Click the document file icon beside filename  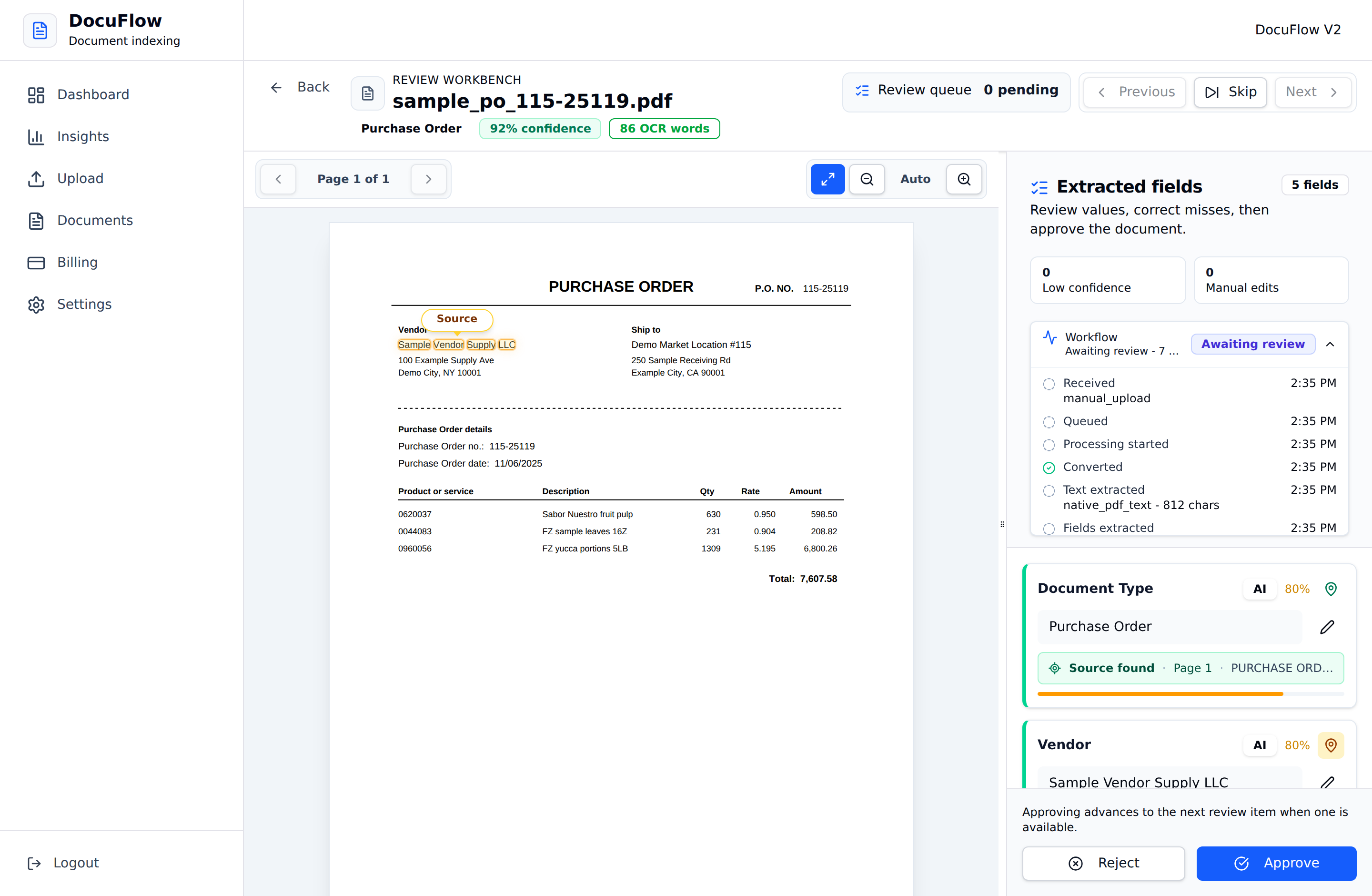click(368, 93)
